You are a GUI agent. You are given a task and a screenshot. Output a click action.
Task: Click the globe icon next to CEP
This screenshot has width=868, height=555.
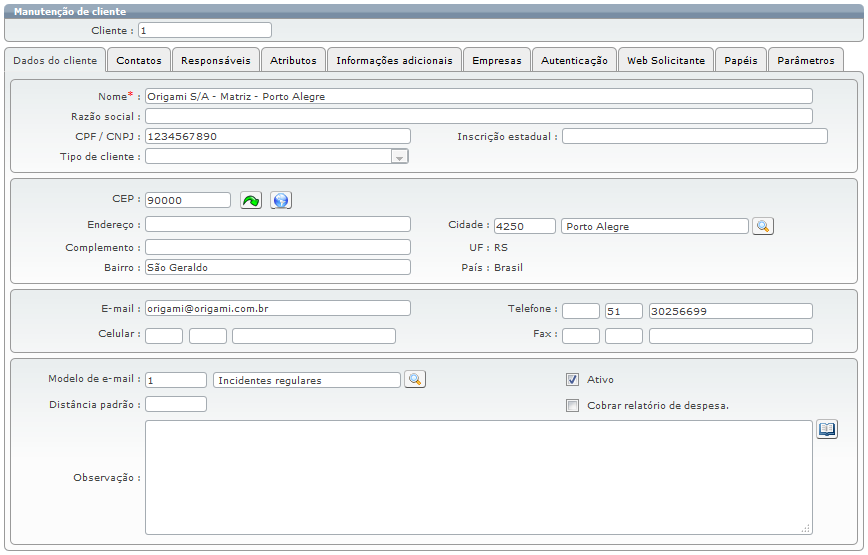point(281,200)
